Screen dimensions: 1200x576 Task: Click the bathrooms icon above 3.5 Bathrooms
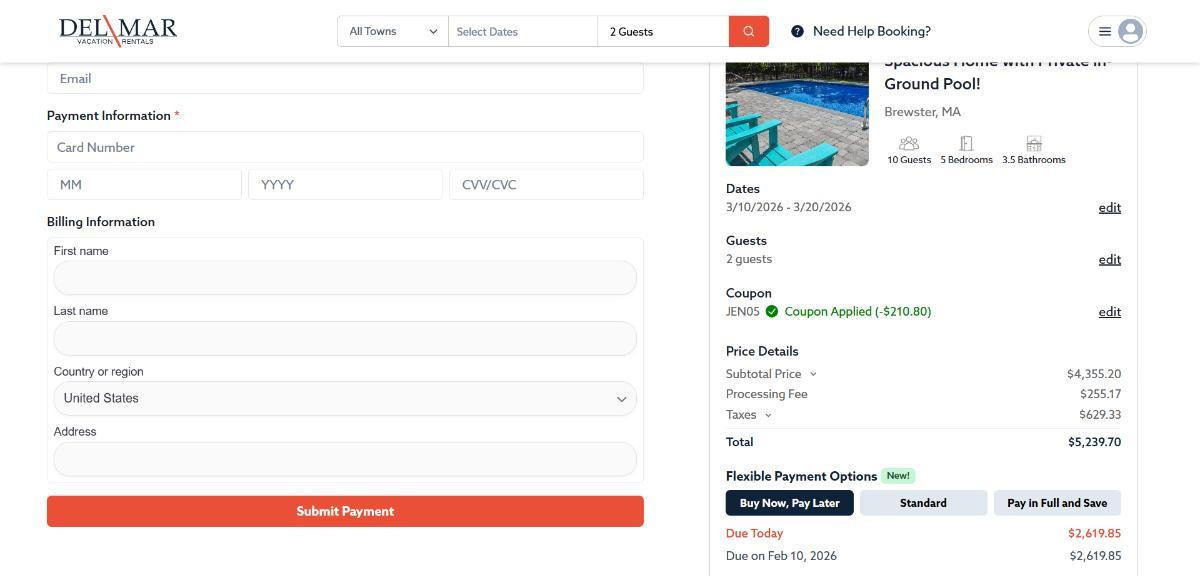(x=1034, y=144)
